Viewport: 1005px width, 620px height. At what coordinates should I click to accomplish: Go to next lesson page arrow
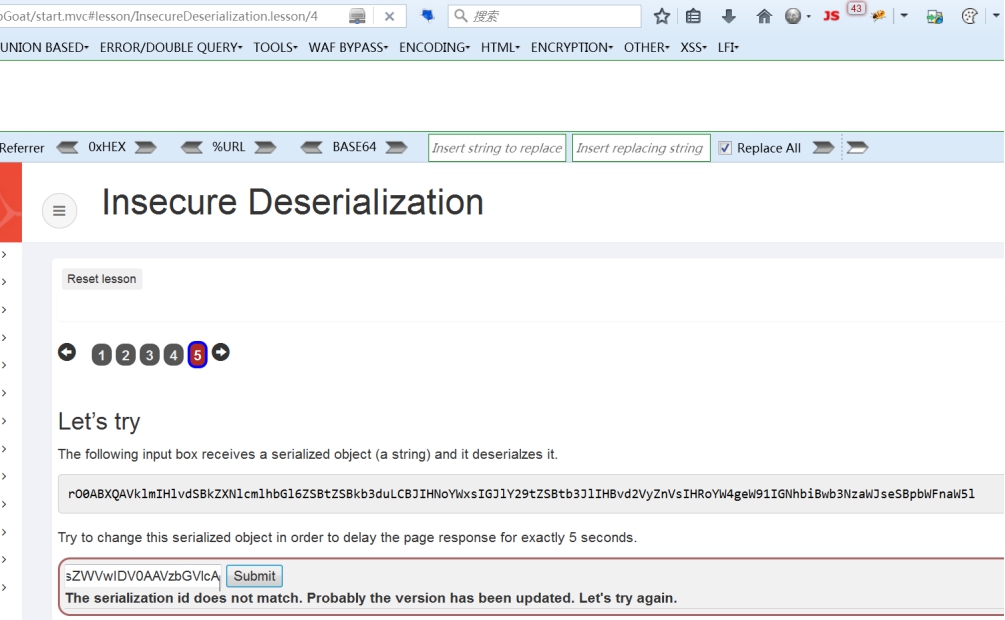220,352
